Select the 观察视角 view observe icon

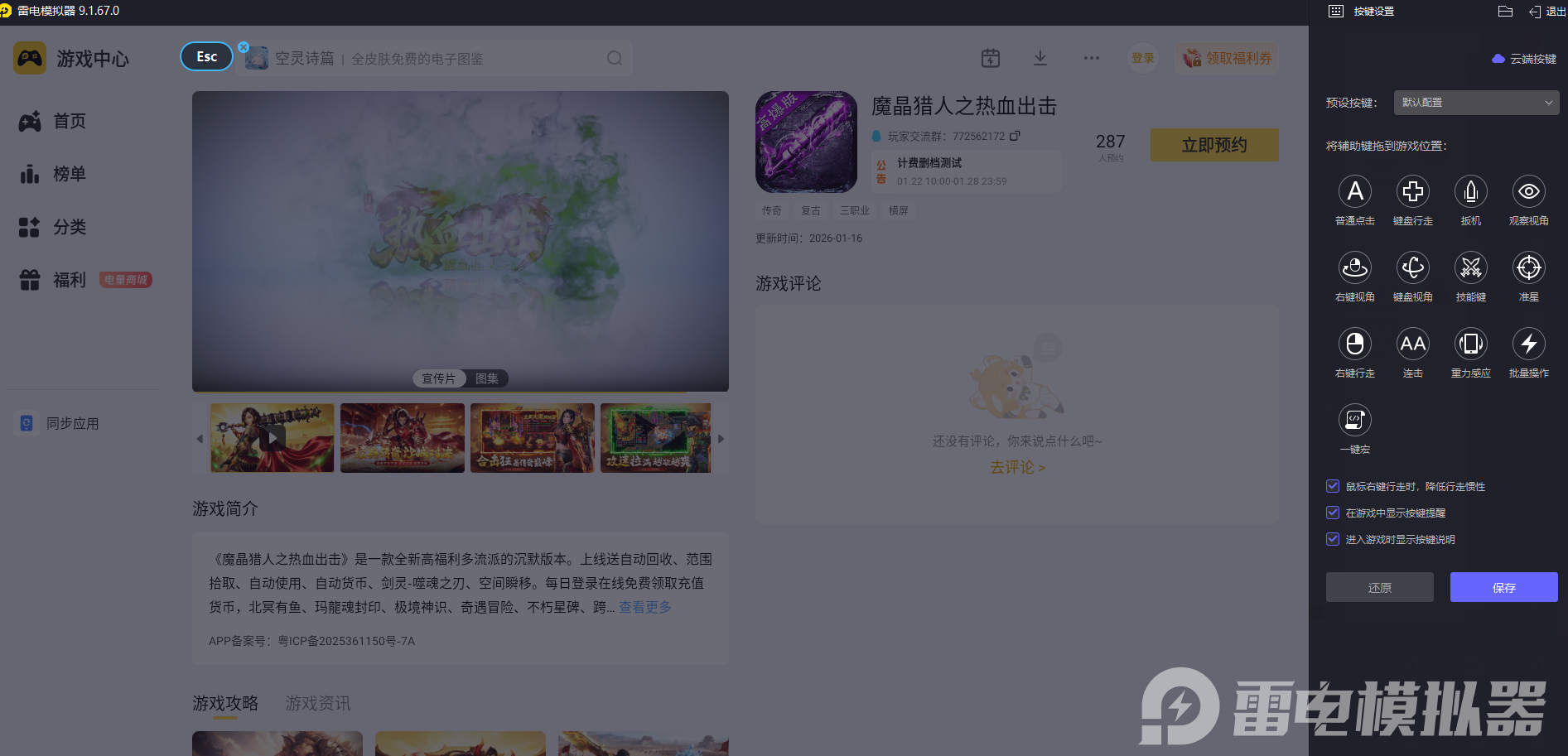click(x=1529, y=192)
